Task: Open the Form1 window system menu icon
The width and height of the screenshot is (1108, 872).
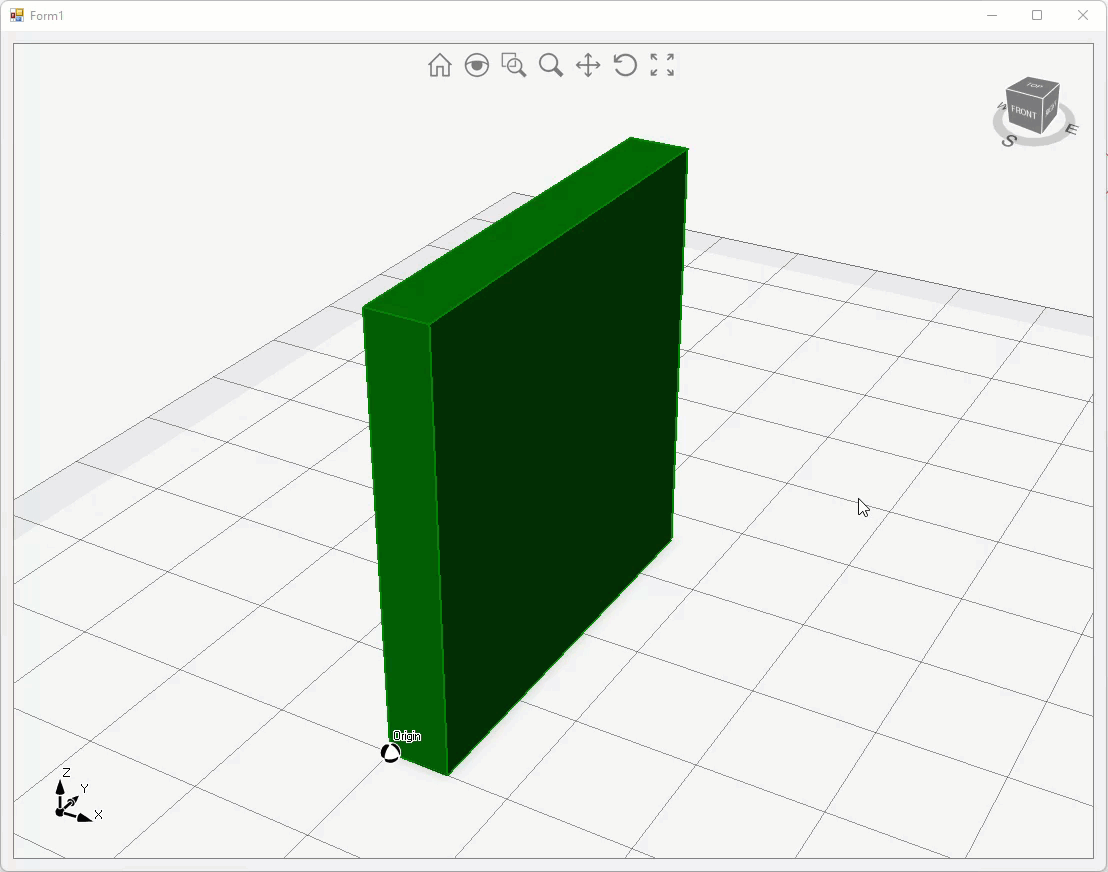Action: [16, 16]
